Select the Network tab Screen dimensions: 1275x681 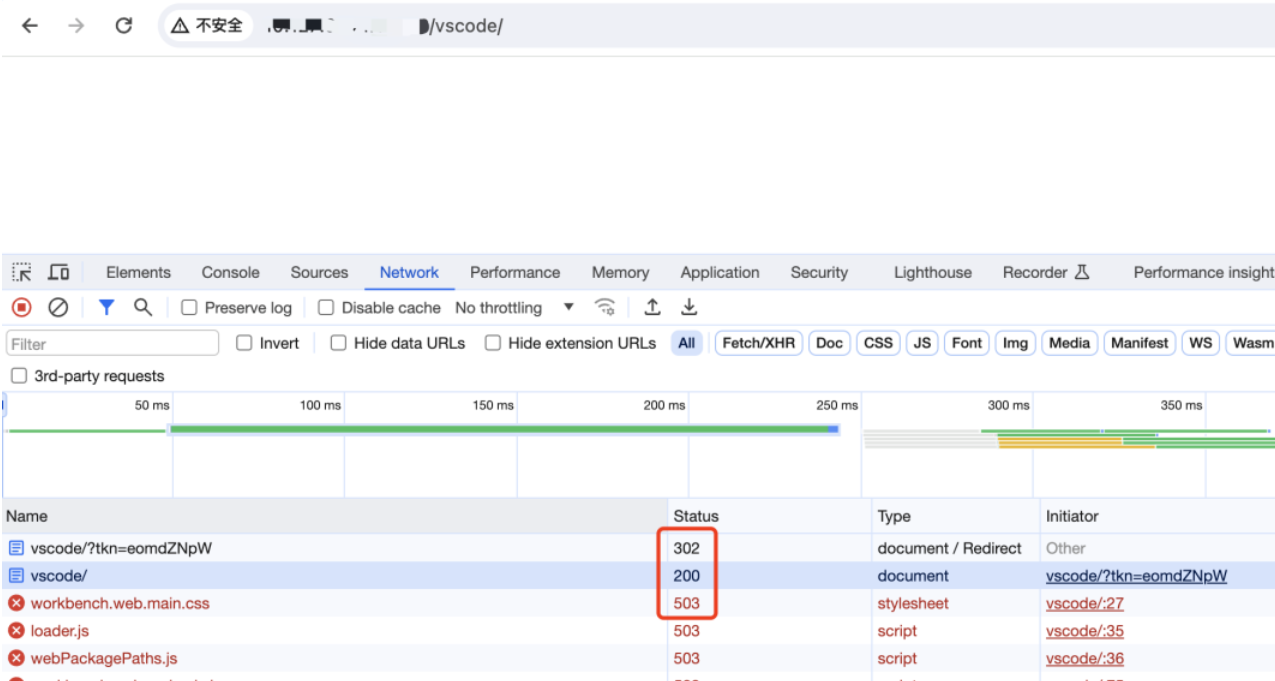point(409,272)
